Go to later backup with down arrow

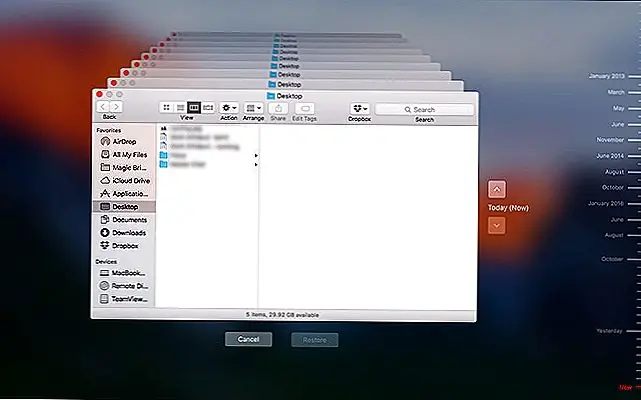click(x=497, y=225)
